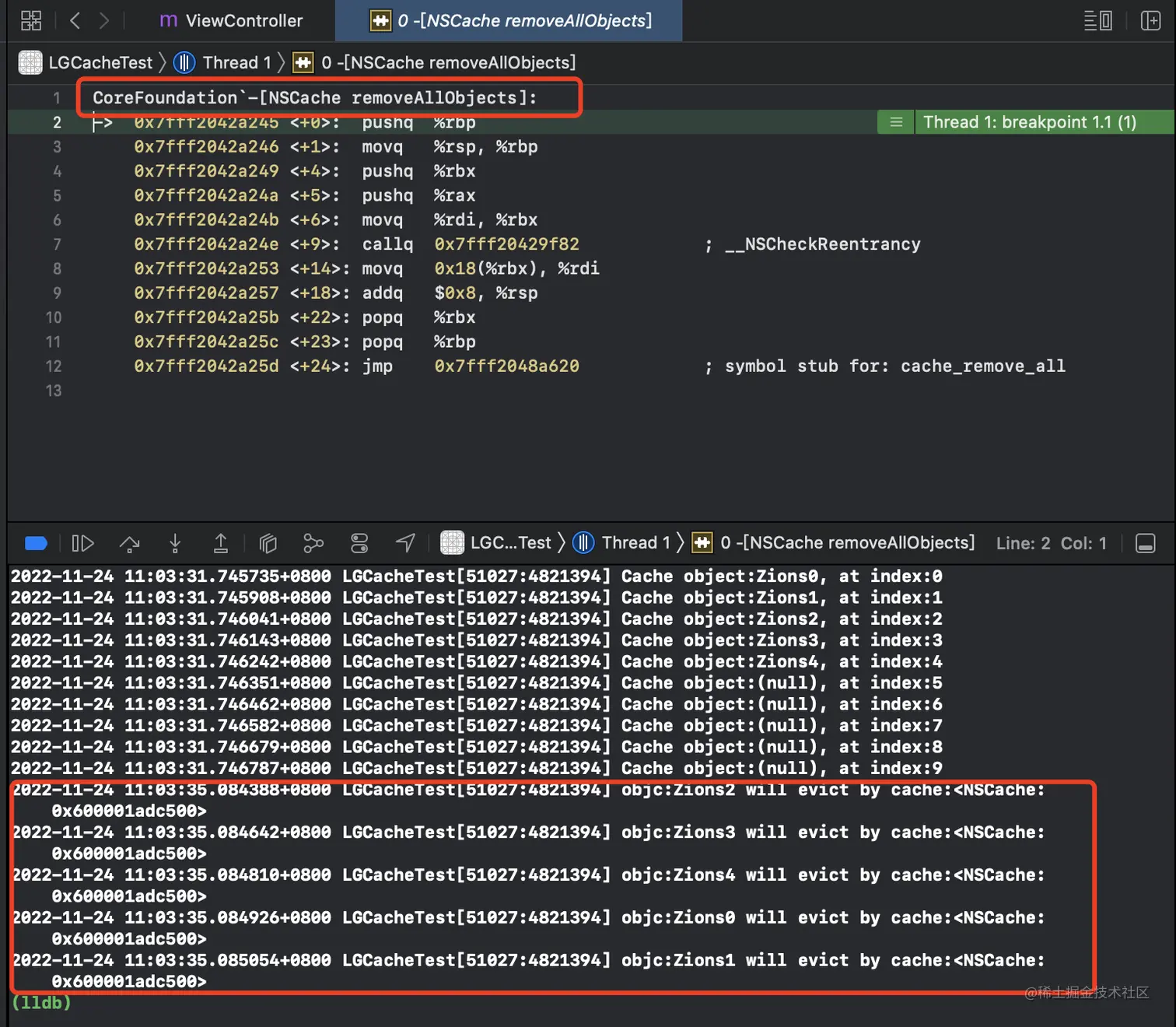The width and height of the screenshot is (1176, 1027).
Task: Click the 'Cache object:Zions0, at index:0' log
Action: (x=476, y=577)
